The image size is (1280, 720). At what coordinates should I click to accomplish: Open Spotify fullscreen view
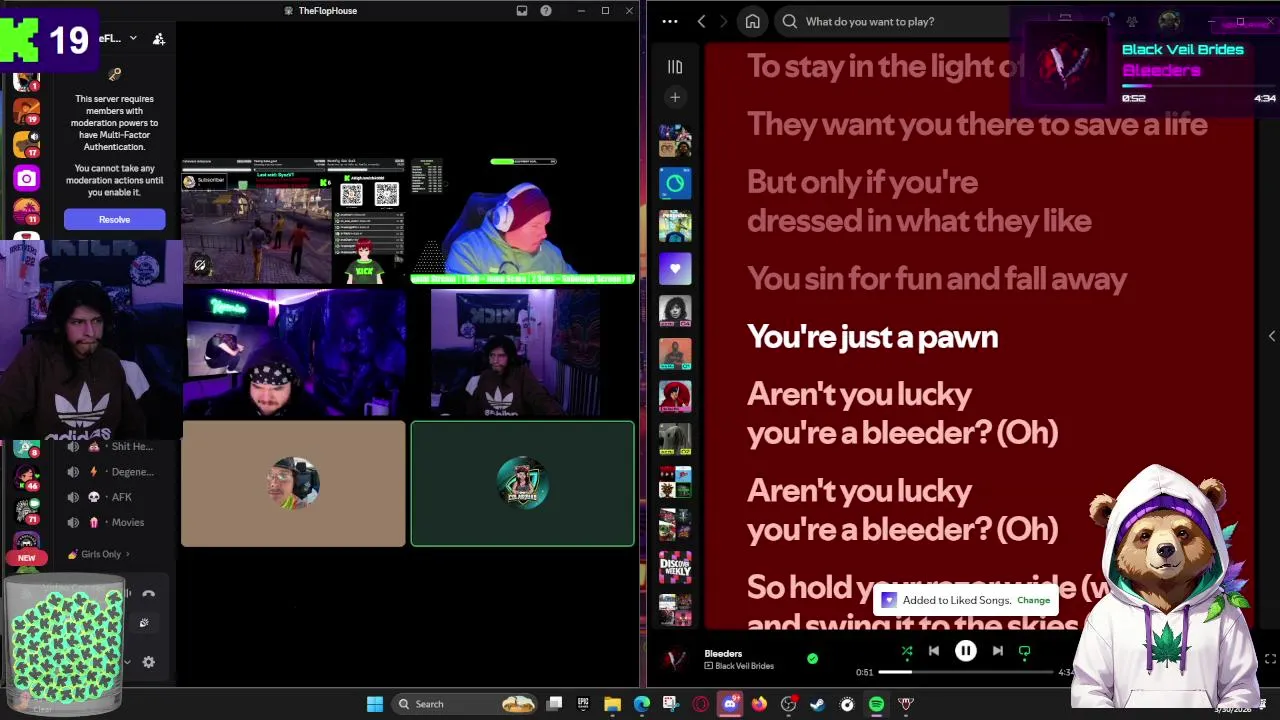(x=1270, y=659)
